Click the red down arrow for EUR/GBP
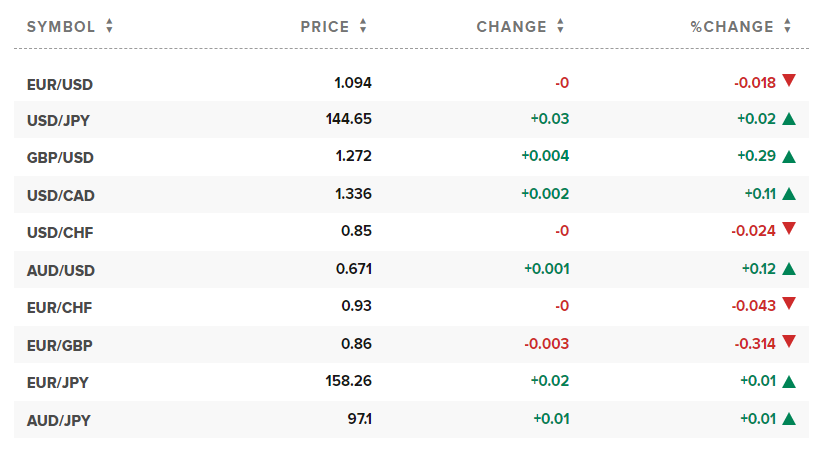The image size is (824, 455). [789, 342]
